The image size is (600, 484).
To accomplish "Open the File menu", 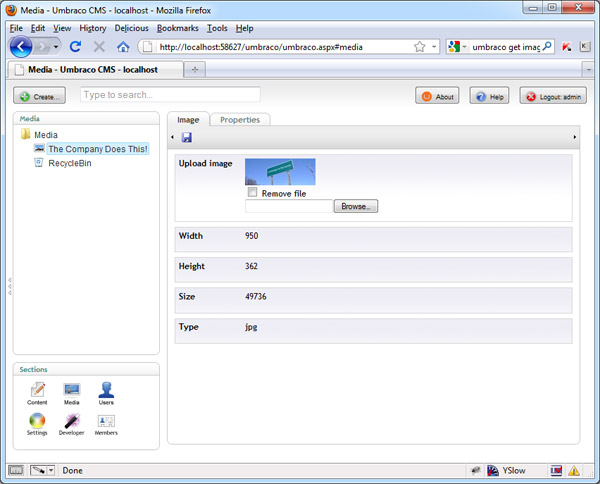I will coord(16,28).
